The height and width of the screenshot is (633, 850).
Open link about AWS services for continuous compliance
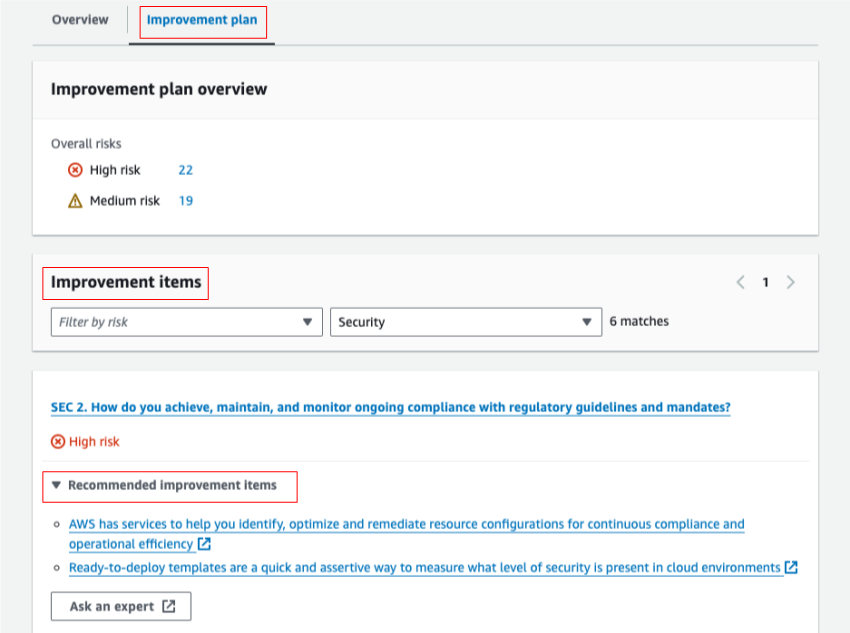407,534
